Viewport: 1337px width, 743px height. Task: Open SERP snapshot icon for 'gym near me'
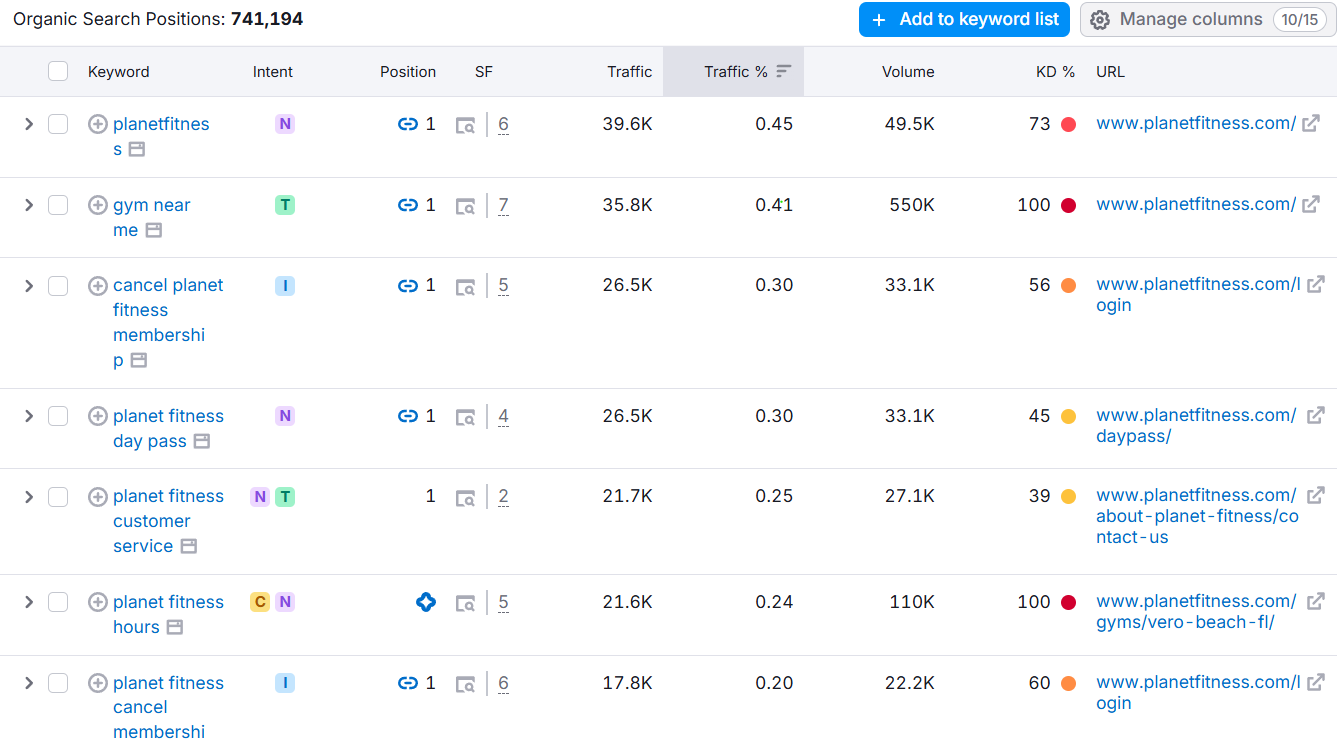[x=154, y=230]
